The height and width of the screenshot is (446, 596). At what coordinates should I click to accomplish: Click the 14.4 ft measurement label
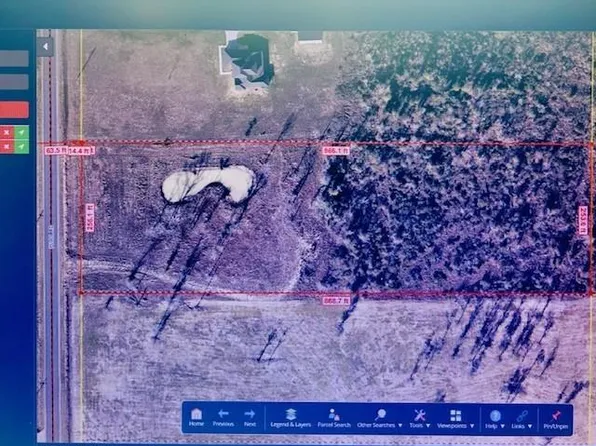80,151
